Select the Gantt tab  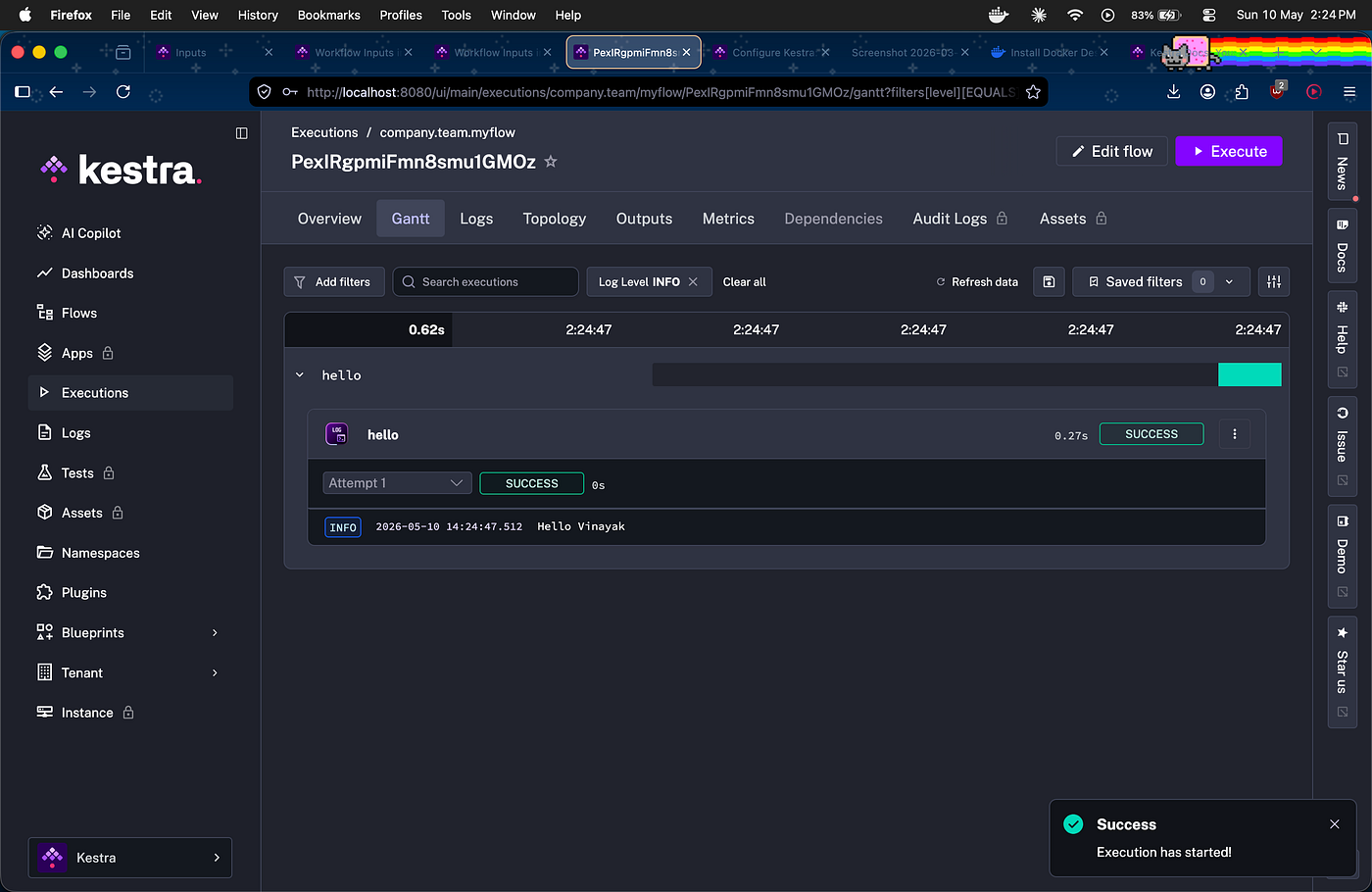tap(411, 219)
